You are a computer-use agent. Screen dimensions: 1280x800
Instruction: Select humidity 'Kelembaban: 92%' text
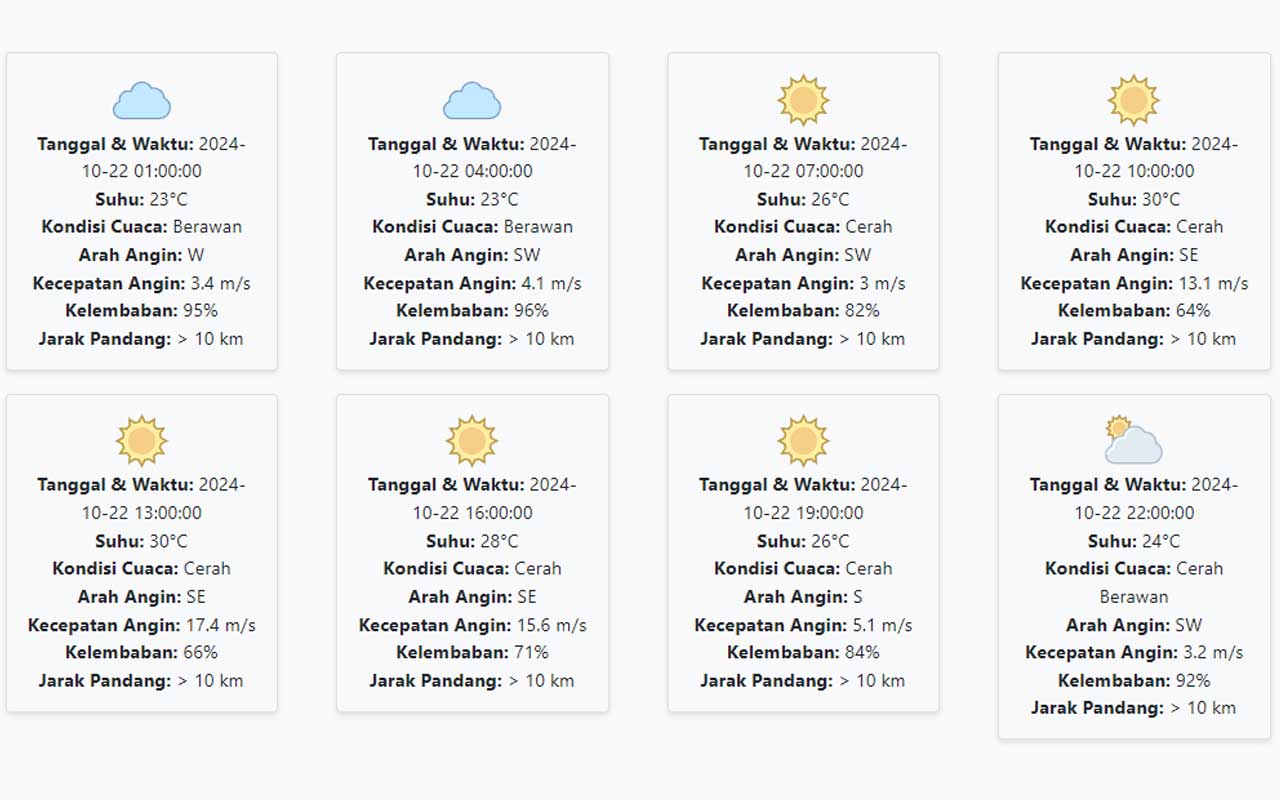(x=1134, y=680)
